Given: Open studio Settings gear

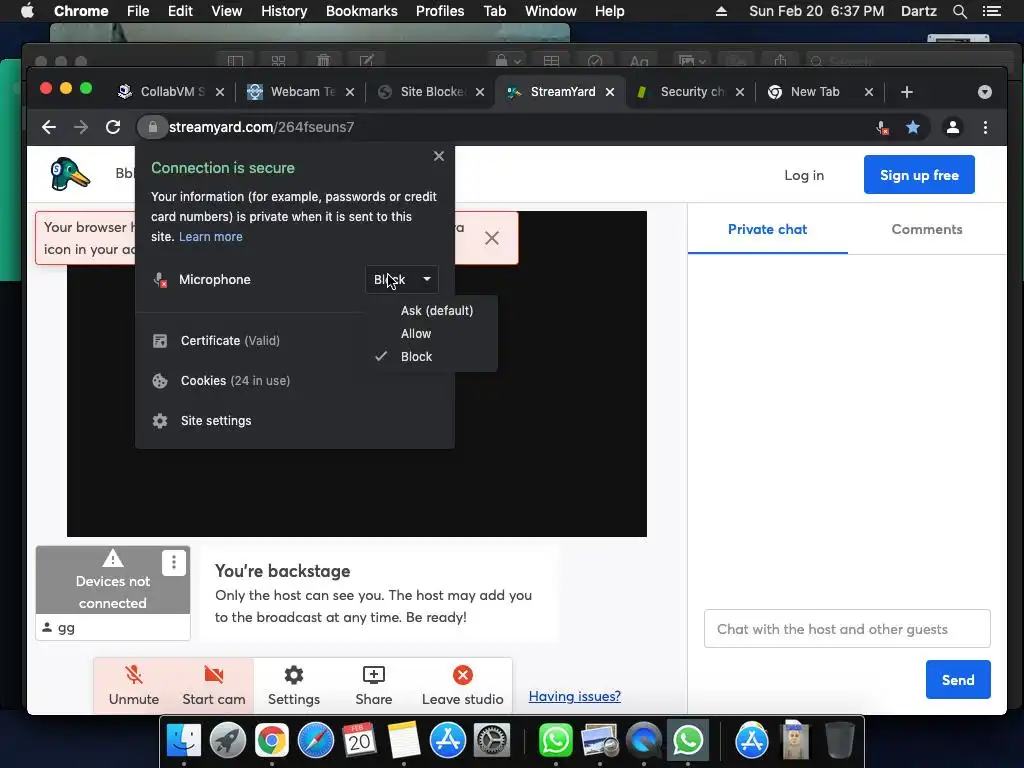Looking at the screenshot, I should pyautogui.click(x=294, y=685).
